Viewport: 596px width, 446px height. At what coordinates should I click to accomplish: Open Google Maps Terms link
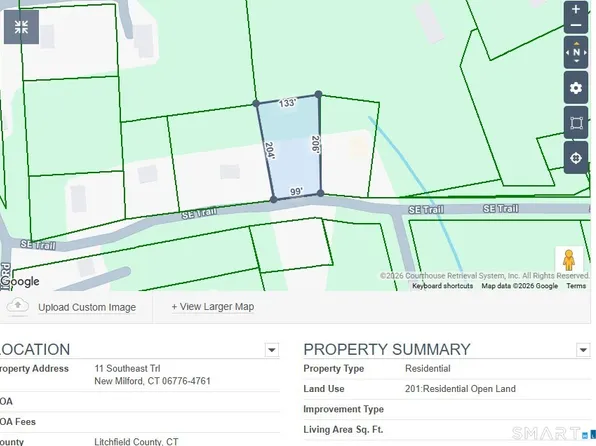[576, 286]
